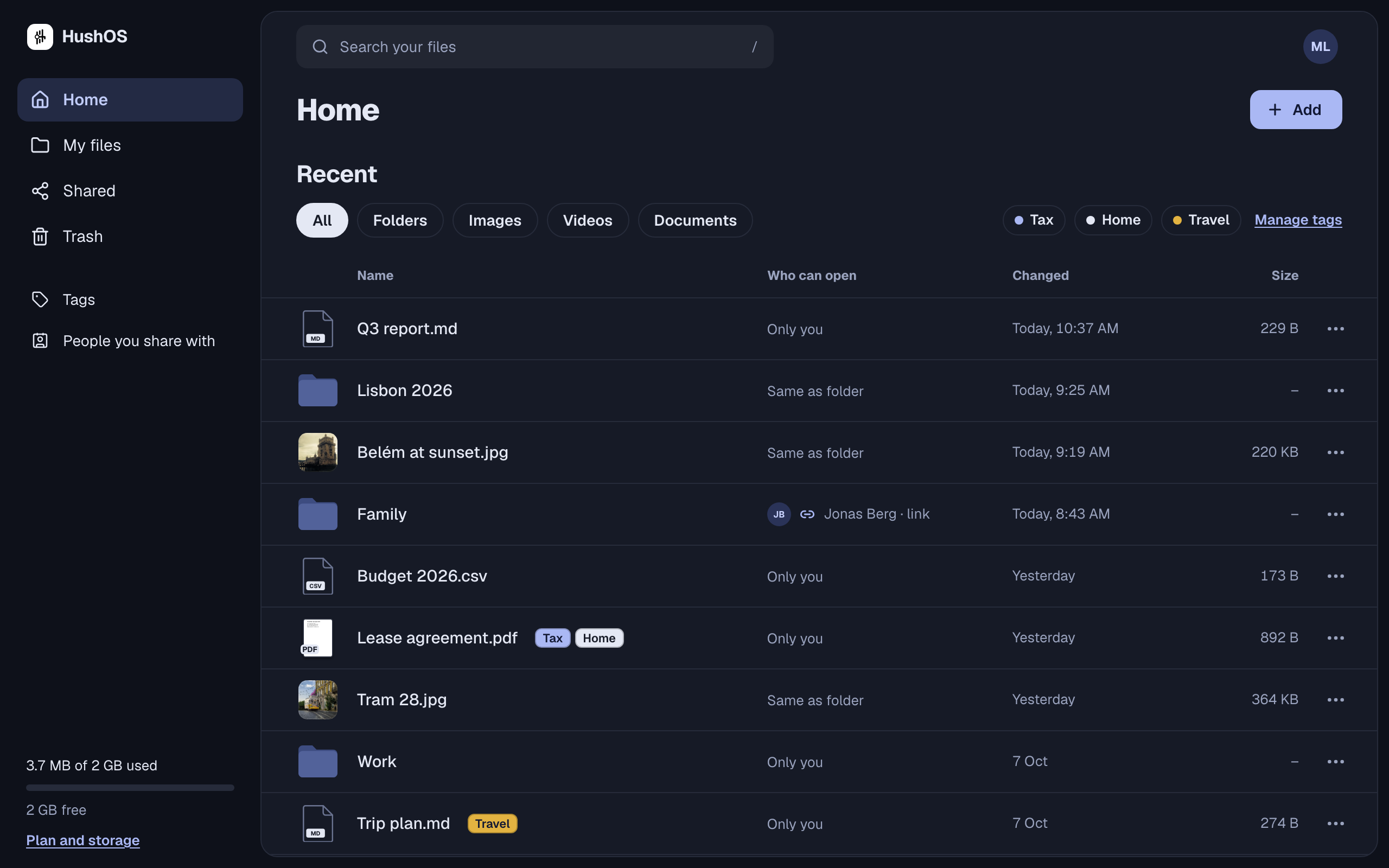1389x868 pixels.
Task: Open the Home sidebar item
Action: pos(130,100)
